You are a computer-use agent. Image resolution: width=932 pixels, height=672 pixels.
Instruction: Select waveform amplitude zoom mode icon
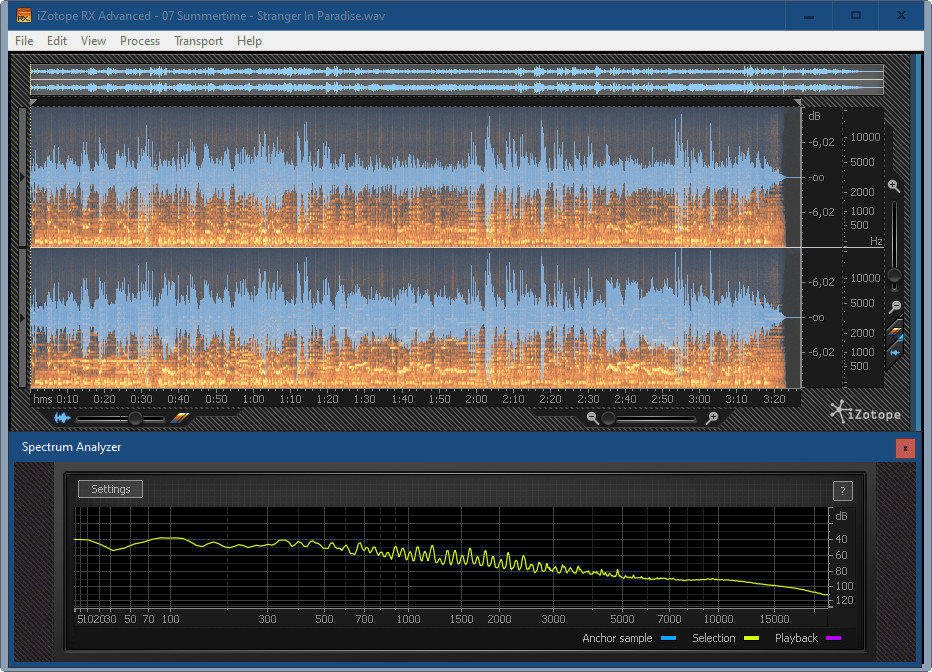pos(895,352)
